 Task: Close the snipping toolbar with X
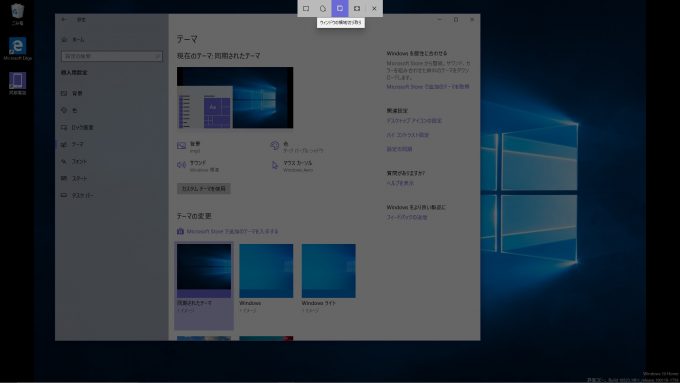tap(374, 8)
